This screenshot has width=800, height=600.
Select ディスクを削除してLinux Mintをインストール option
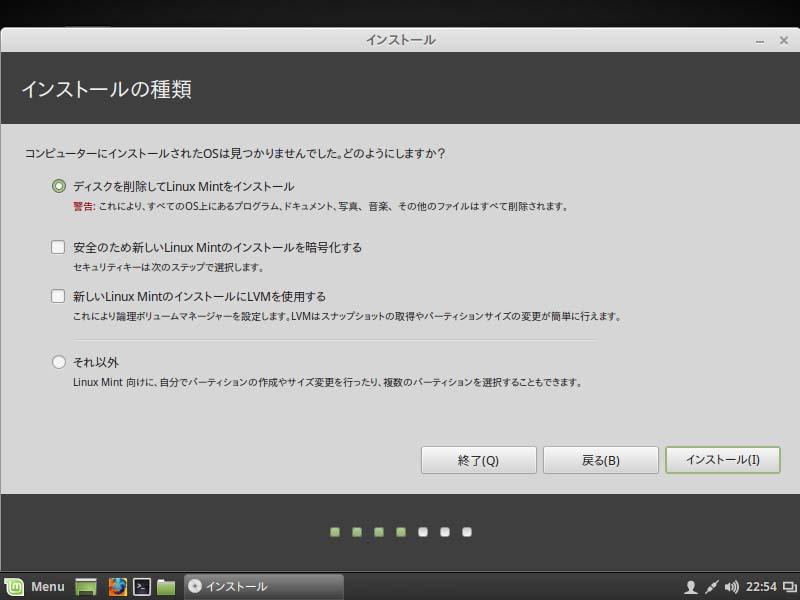(x=59, y=185)
